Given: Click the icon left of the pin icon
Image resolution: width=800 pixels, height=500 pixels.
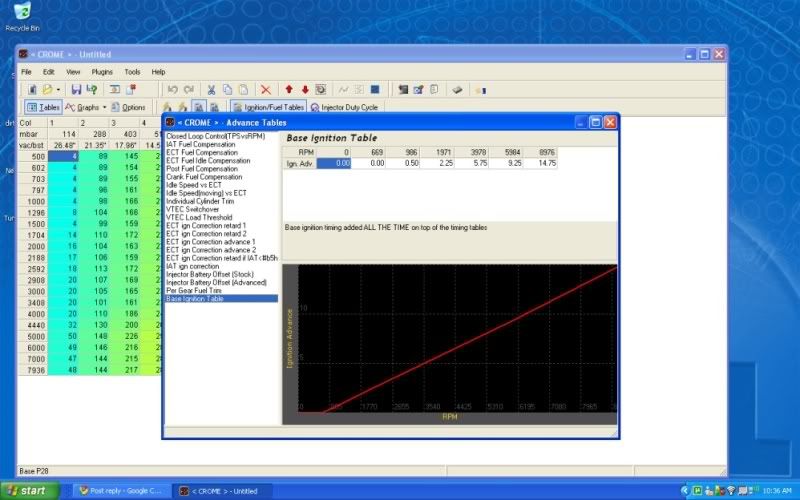Looking at the screenshot, I should tap(115, 90).
